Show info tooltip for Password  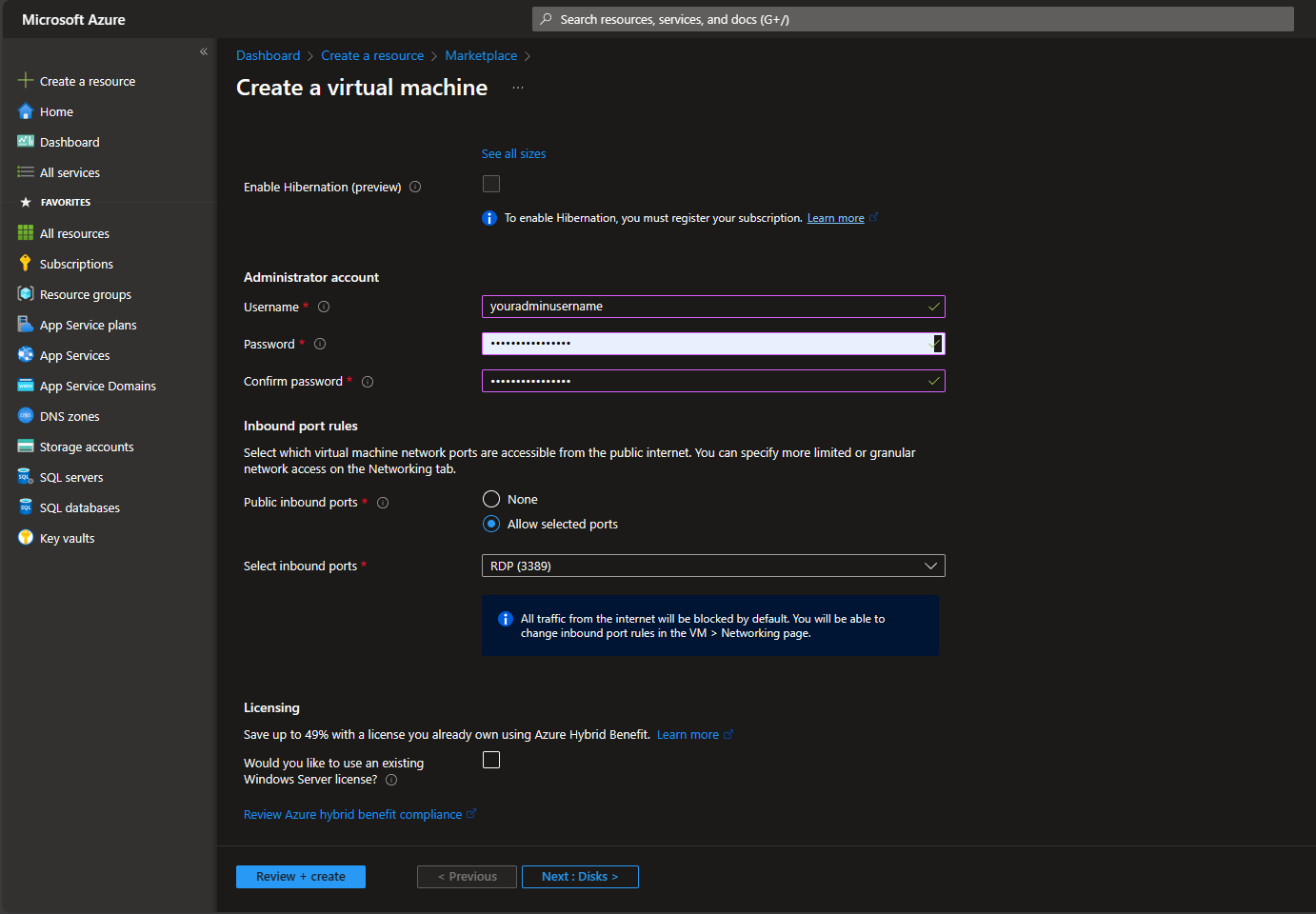point(320,344)
